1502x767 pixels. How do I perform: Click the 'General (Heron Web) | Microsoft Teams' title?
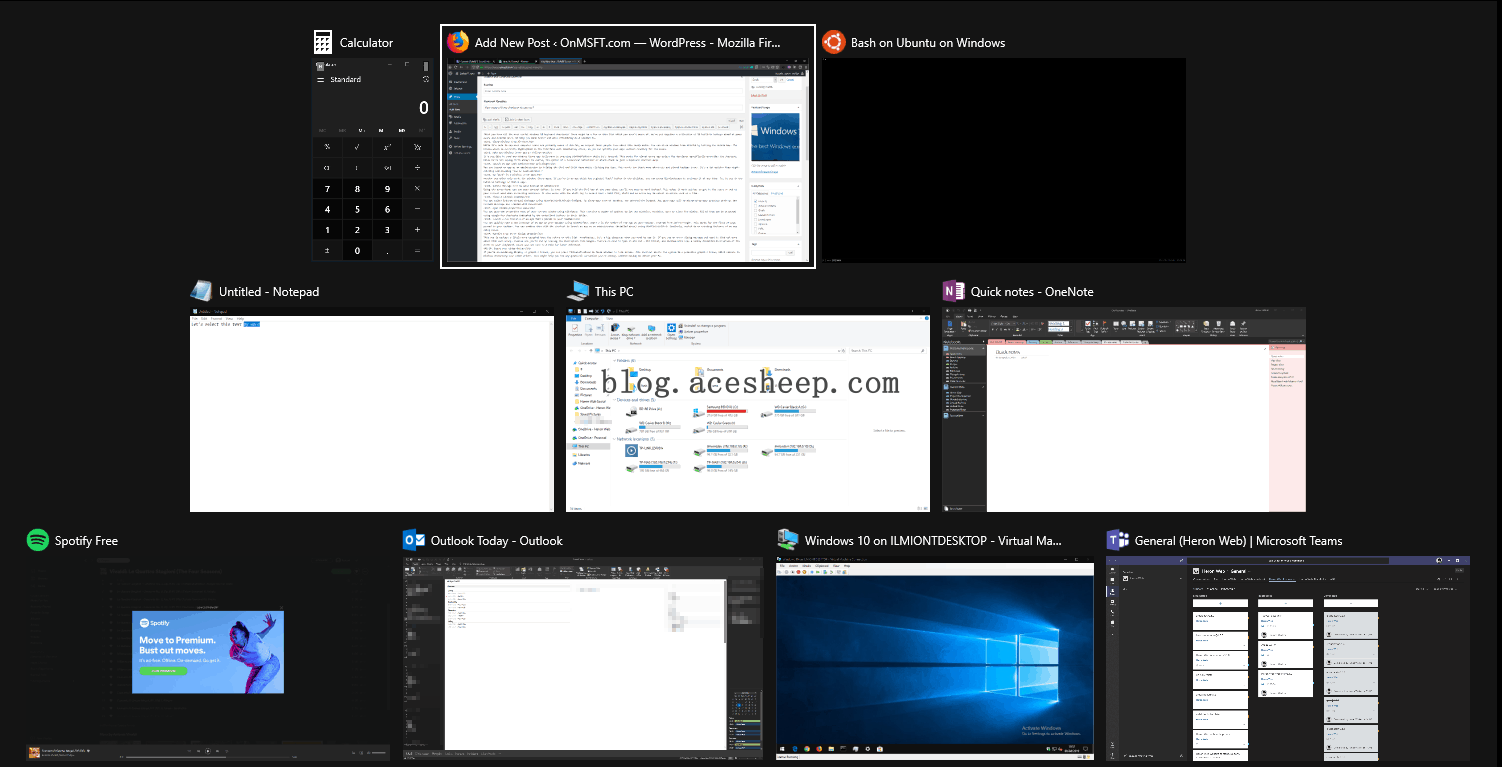click(1238, 541)
